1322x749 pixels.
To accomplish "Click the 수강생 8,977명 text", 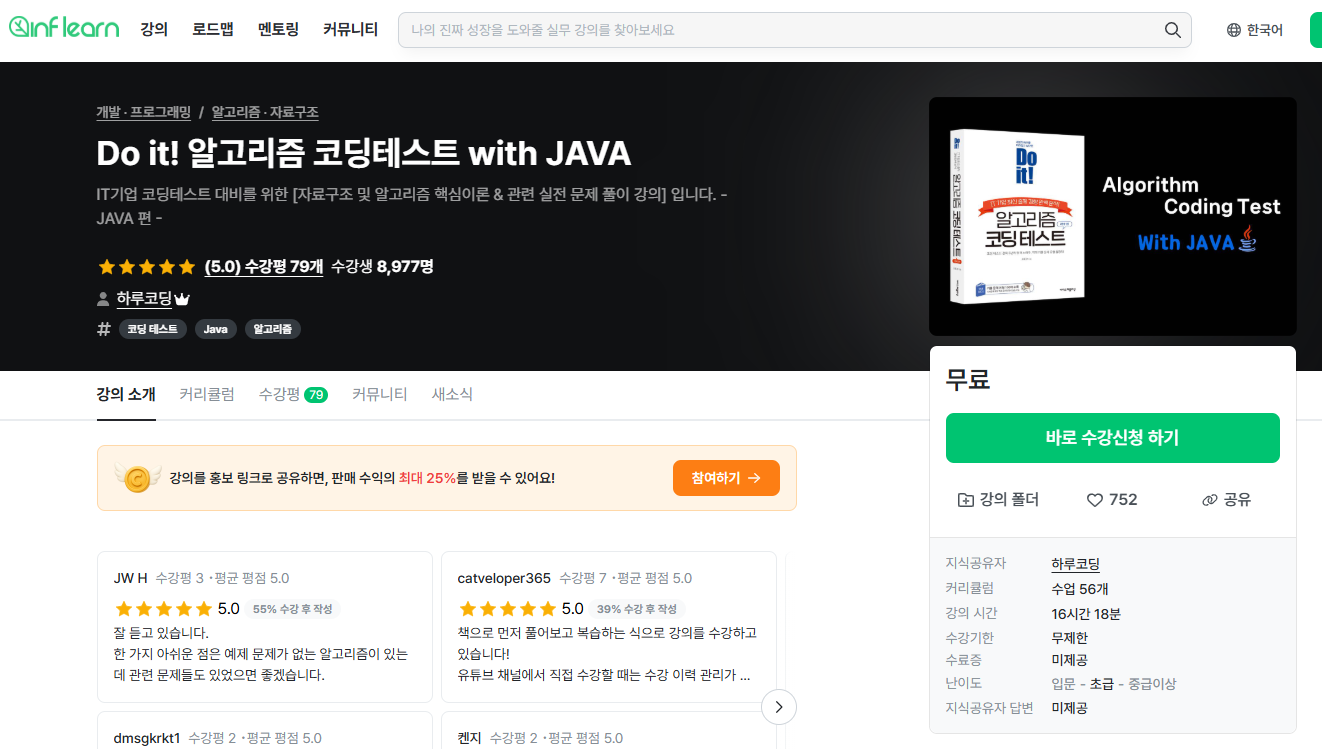I will 382,267.
